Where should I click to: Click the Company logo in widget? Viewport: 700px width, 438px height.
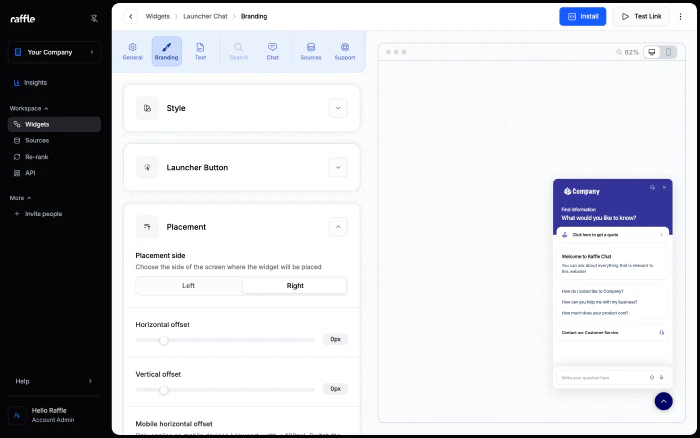pyautogui.click(x=581, y=192)
